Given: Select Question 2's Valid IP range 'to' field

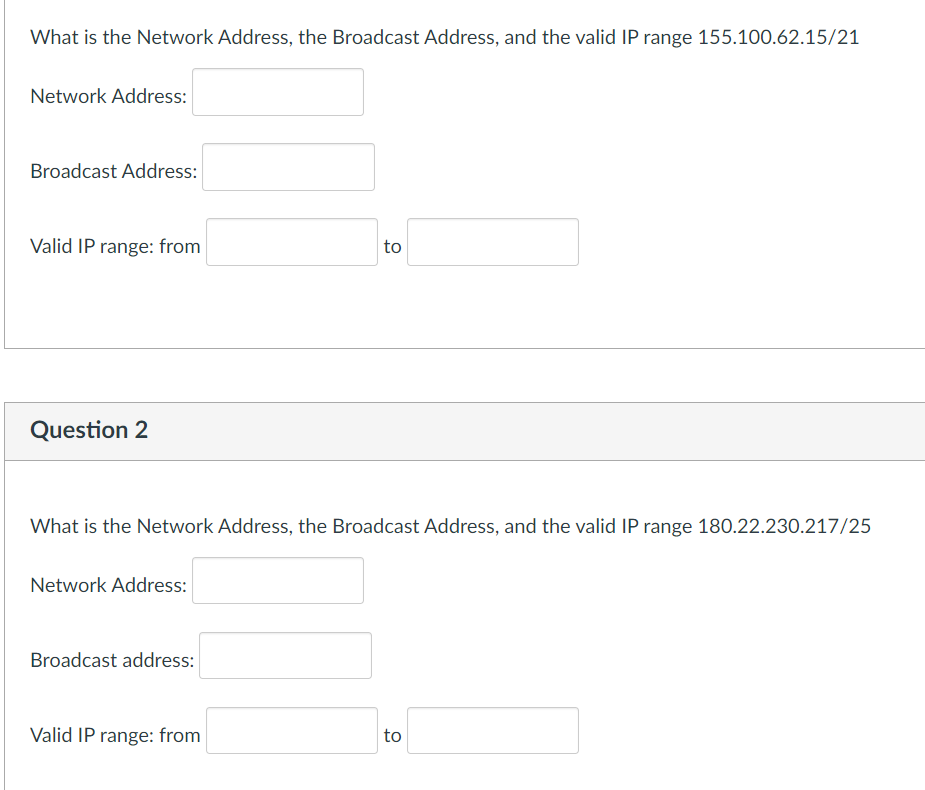Looking at the screenshot, I should [x=493, y=730].
